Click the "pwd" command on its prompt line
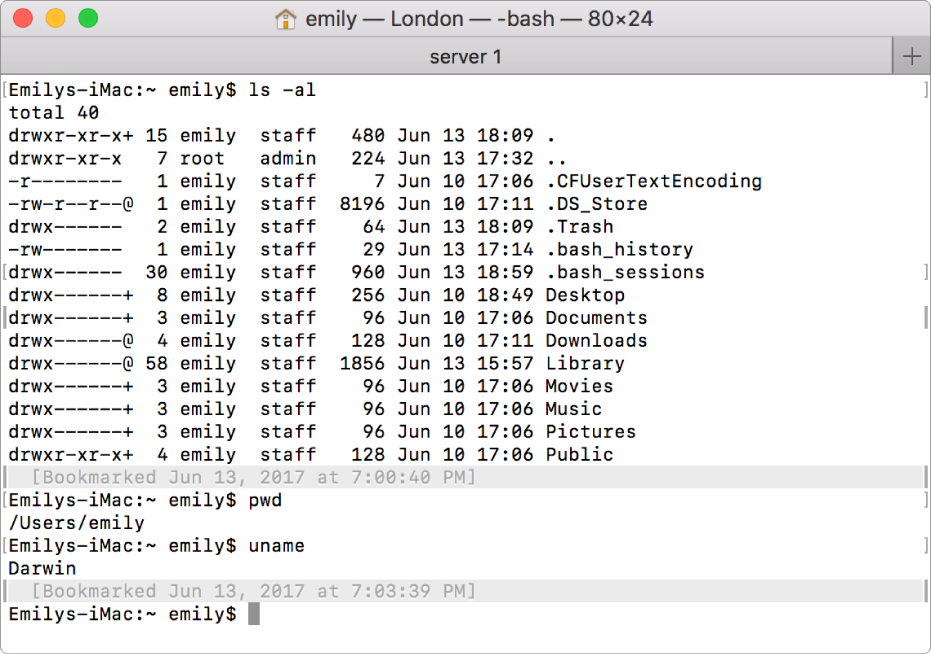Screen dimensions: 931x654 click(x=266, y=500)
